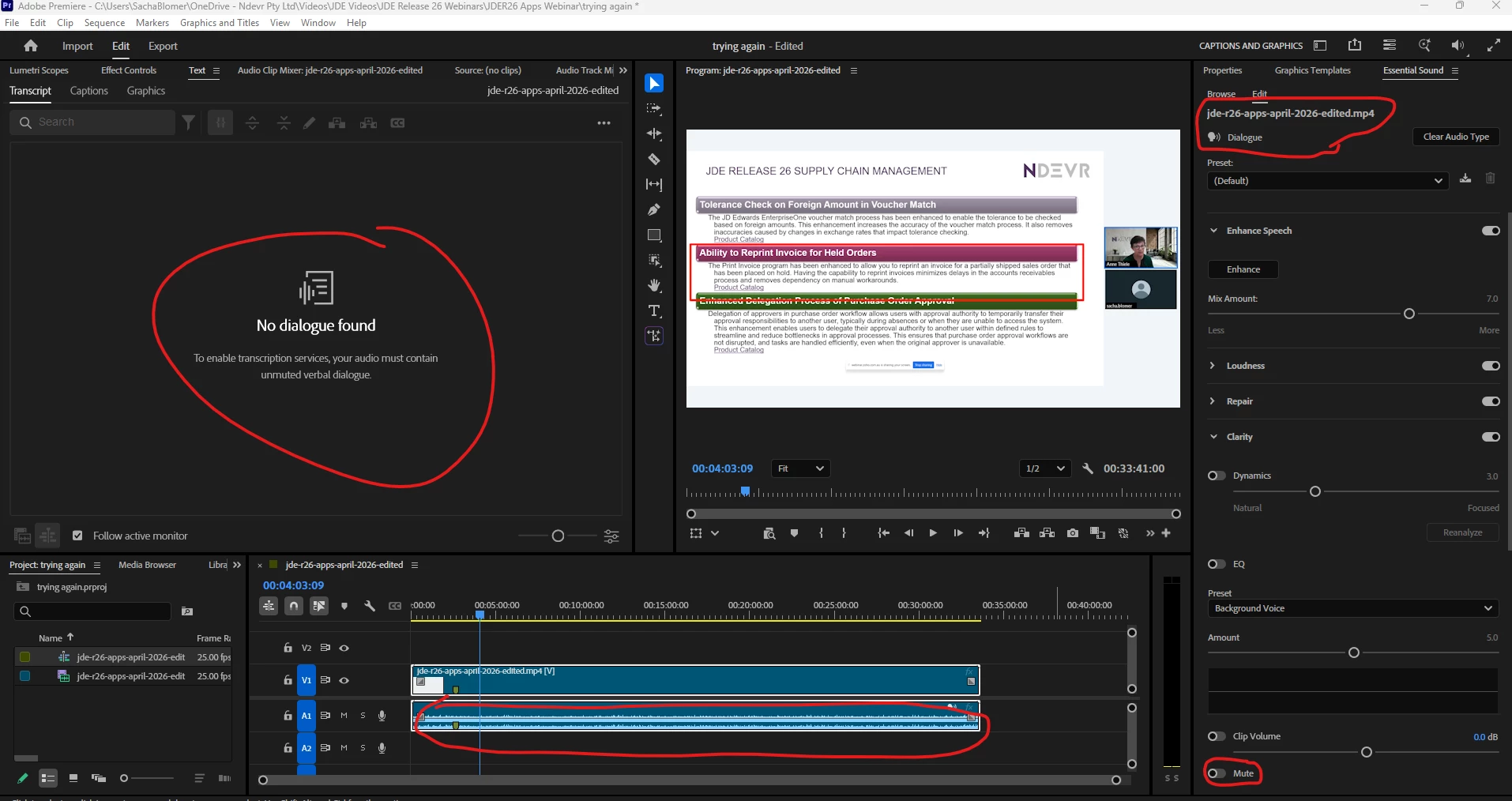Viewport: 1512px width, 801px height.
Task: Open Program Monitor button editor plus
Action: pyautogui.click(x=1166, y=533)
